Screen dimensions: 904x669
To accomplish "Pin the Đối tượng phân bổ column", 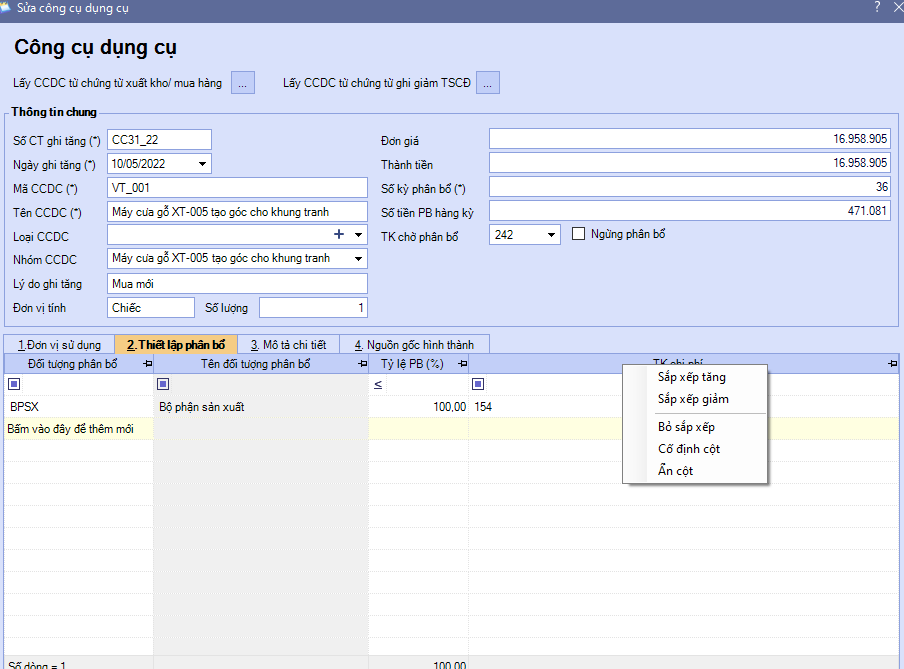I will [148, 364].
